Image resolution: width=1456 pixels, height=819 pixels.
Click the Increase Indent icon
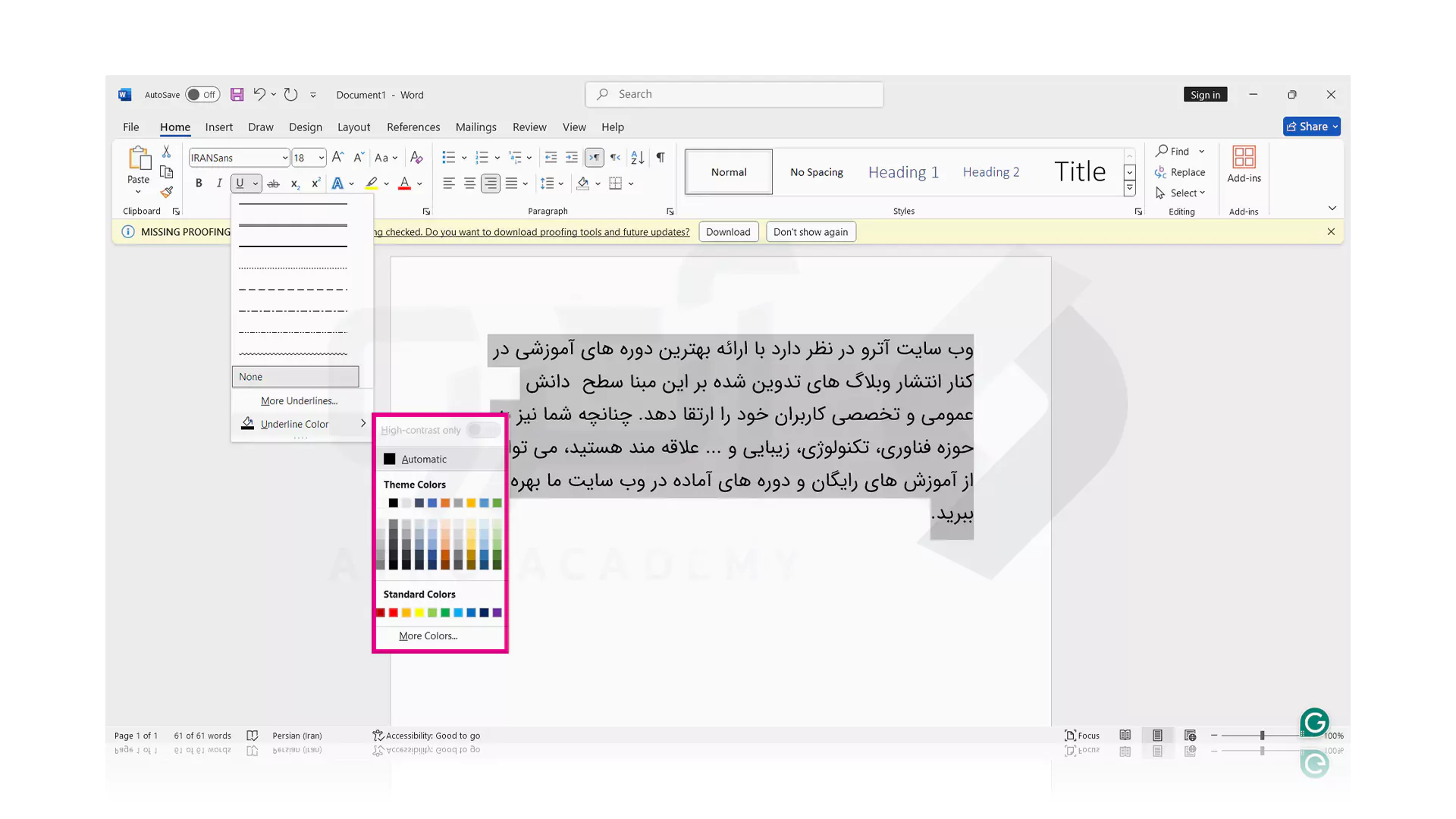572,157
